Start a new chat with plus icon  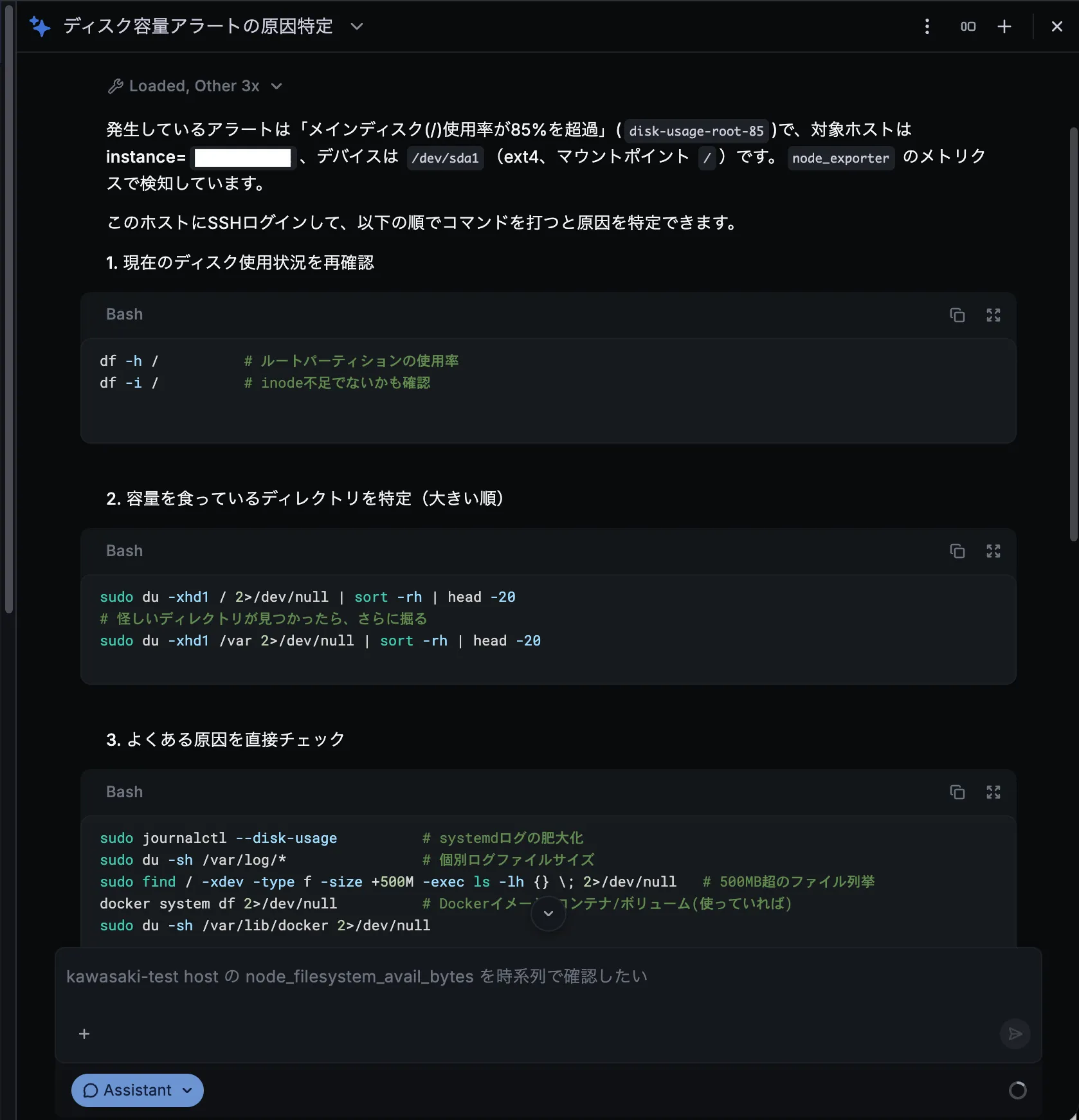tap(1004, 26)
